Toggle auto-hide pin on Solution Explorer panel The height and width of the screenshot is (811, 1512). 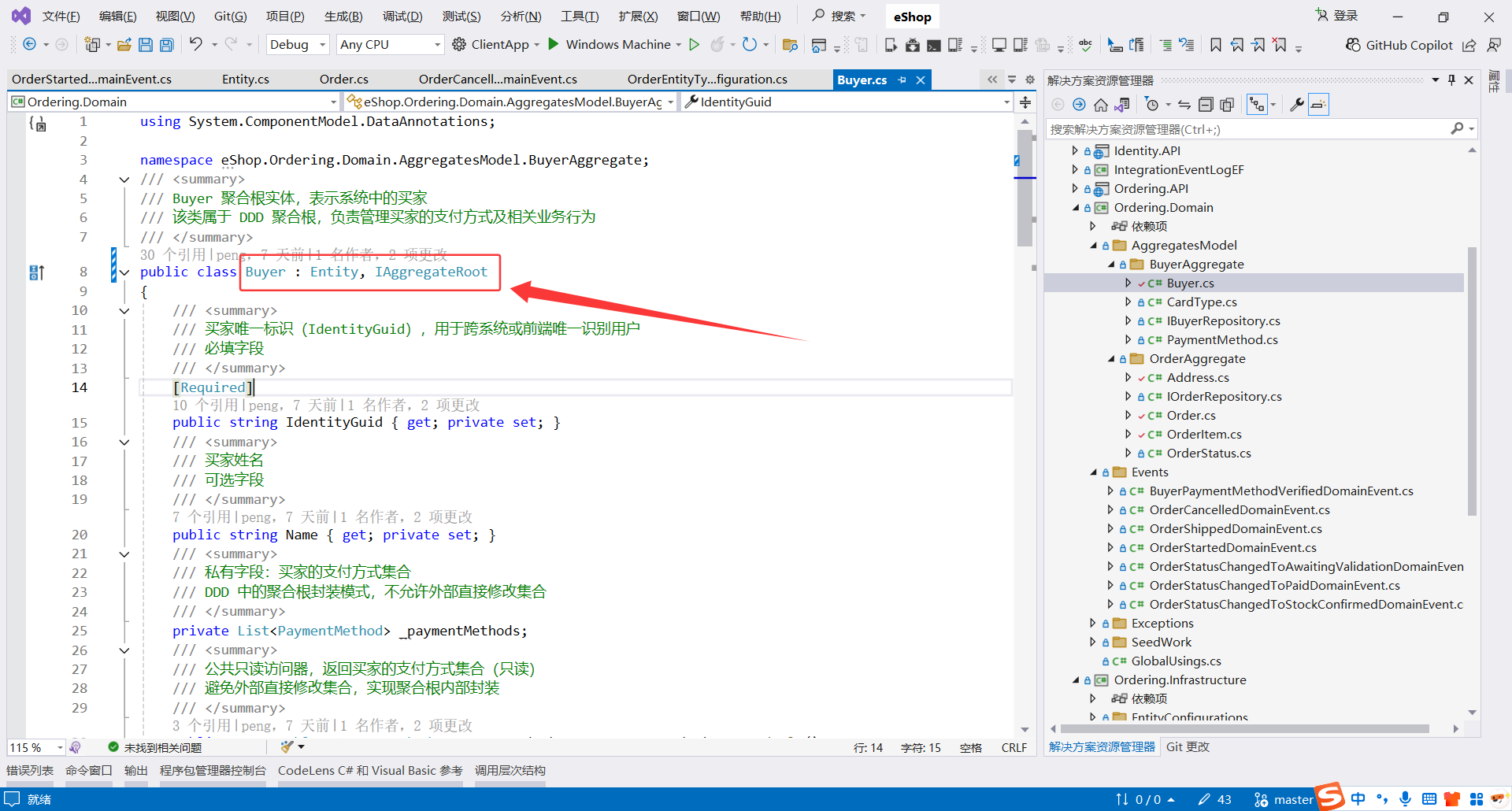[x=1451, y=80]
